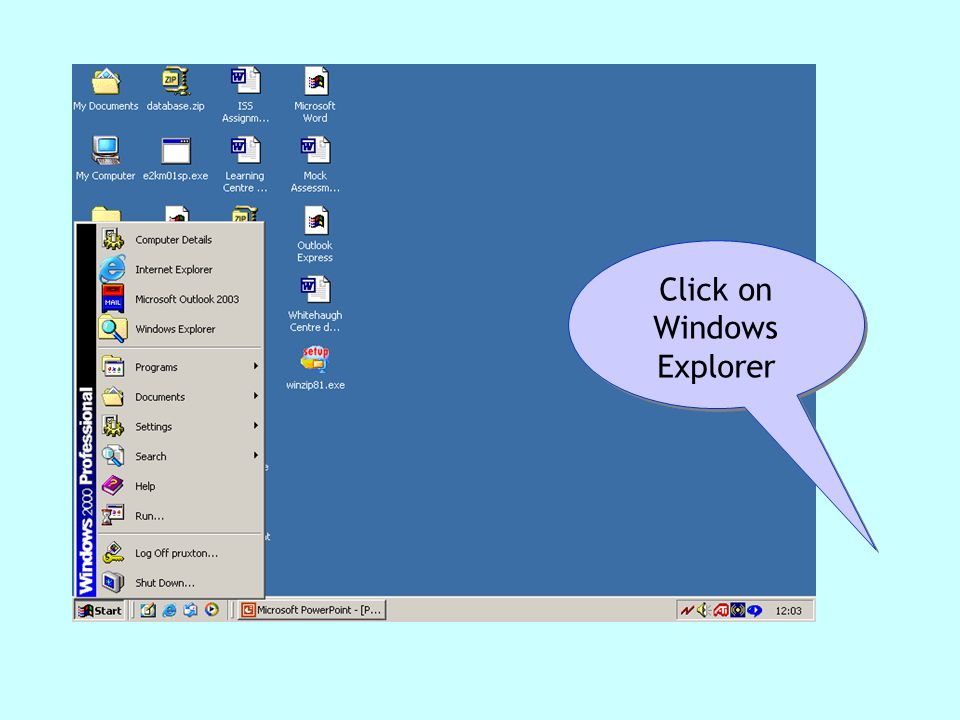Image resolution: width=960 pixels, height=720 pixels.
Task: Select Log Off pruxton... entry
Action: 180,553
